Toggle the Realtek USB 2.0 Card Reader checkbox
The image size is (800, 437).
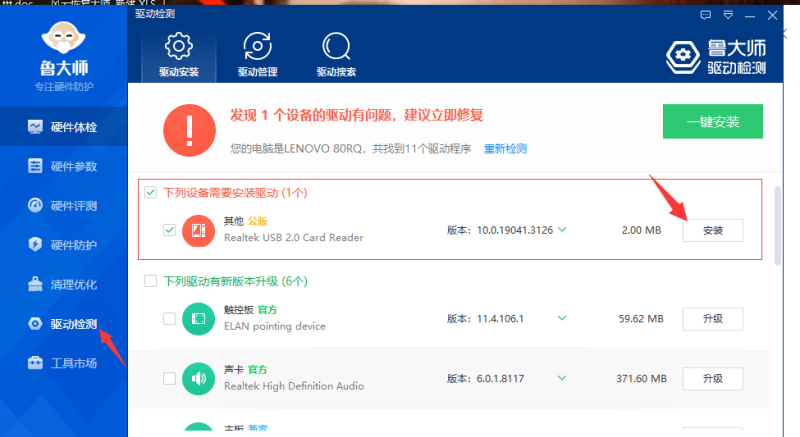tap(169, 230)
